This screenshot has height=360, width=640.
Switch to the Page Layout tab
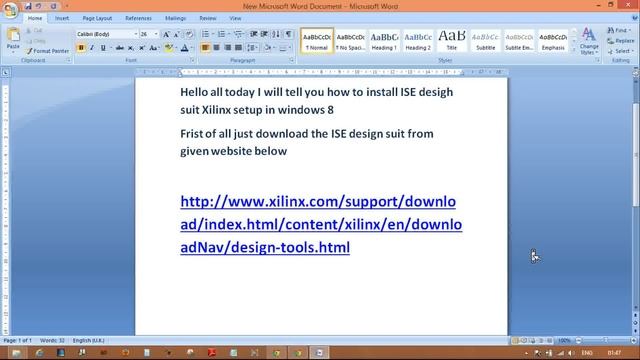pyautogui.click(x=97, y=18)
